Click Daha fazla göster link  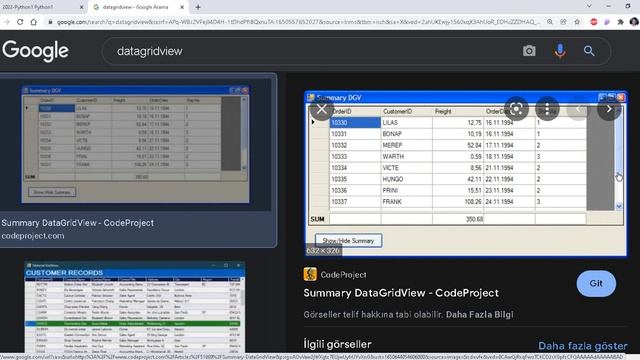582,346
